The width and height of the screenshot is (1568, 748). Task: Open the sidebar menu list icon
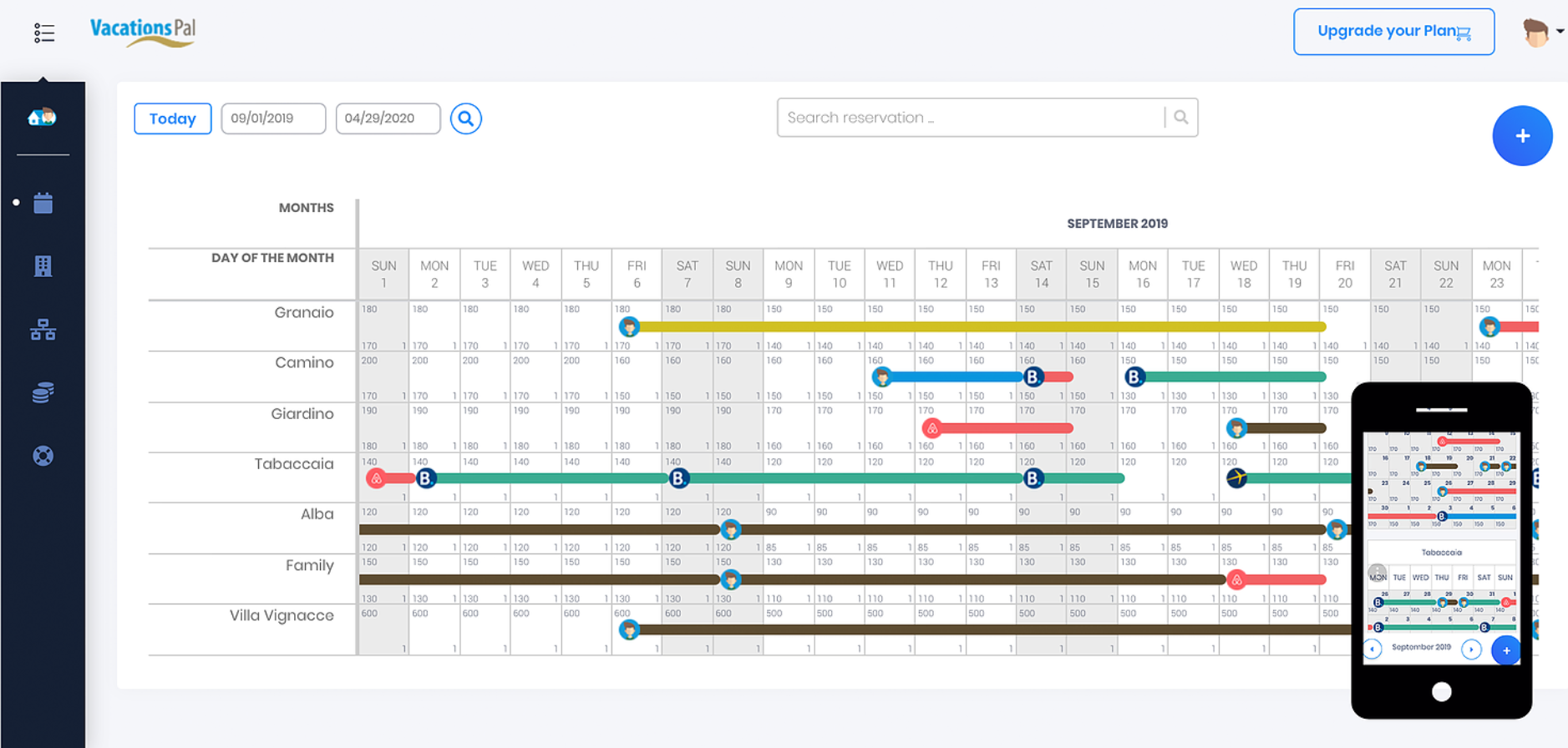(44, 33)
